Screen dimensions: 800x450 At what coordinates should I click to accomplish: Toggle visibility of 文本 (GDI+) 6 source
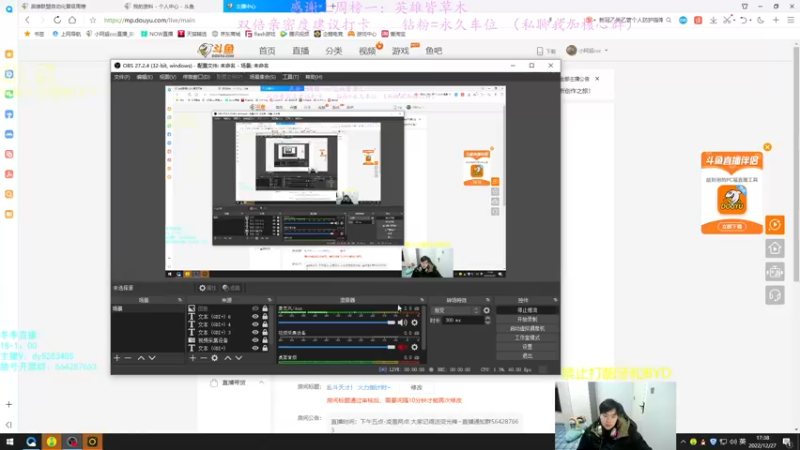pos(255,316)
